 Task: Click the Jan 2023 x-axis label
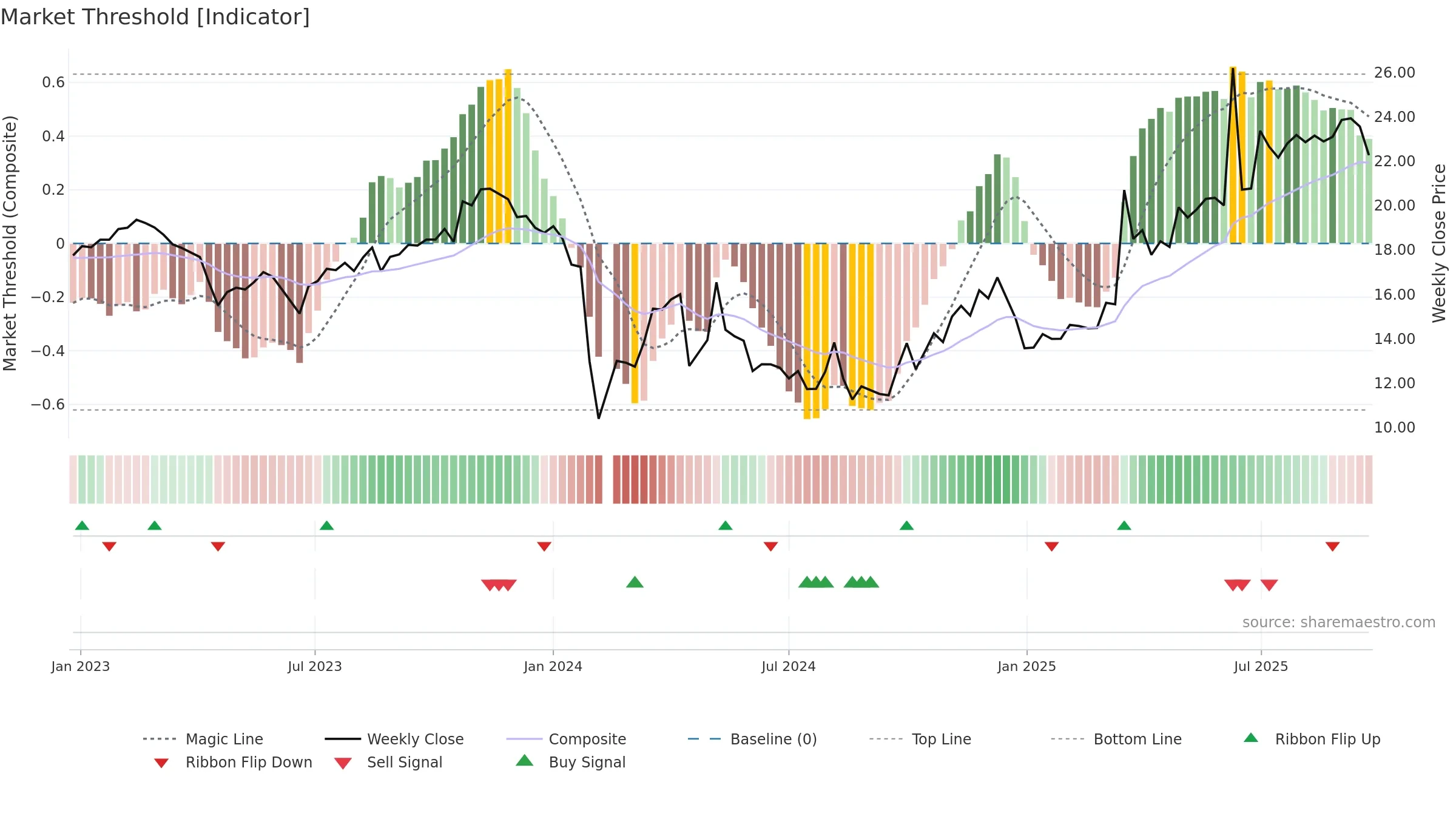pyautogui.click(x=81, y=667)
